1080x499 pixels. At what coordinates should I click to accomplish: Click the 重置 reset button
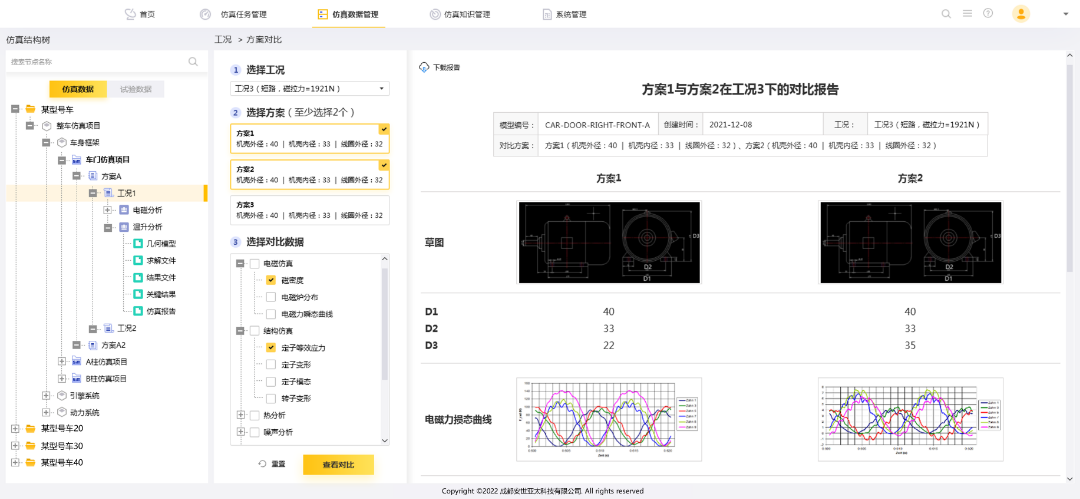click(272, 464)
